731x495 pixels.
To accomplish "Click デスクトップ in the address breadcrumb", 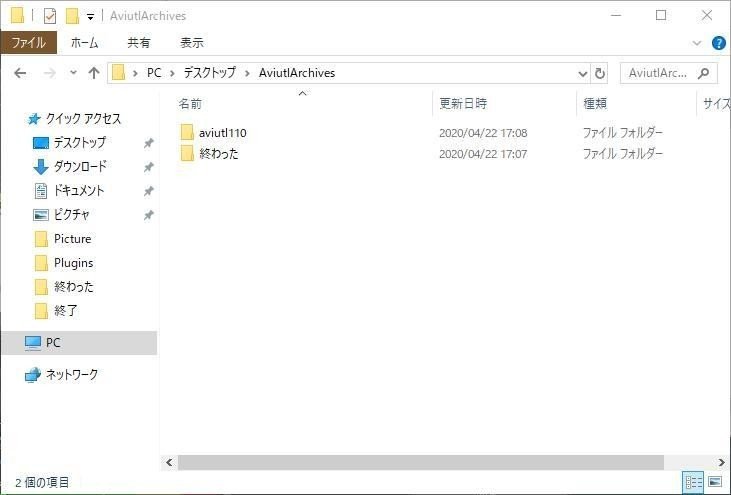I will (x=209, y=73).
